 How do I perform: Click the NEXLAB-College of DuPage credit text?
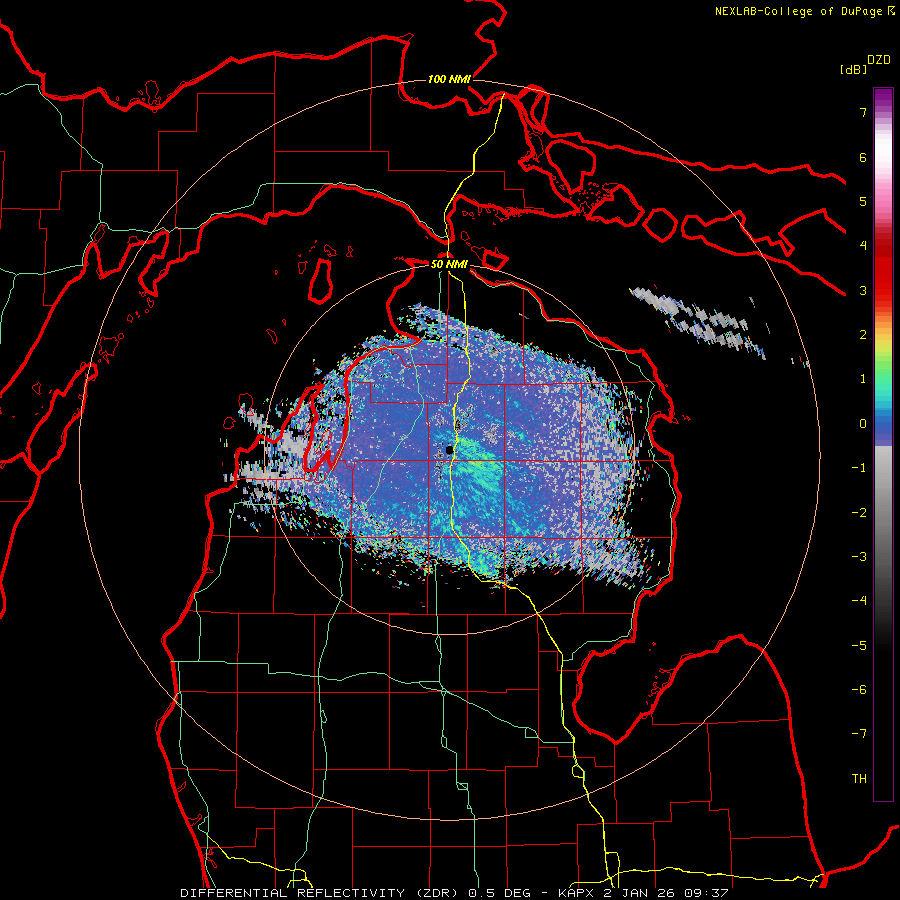pos(804,11)
